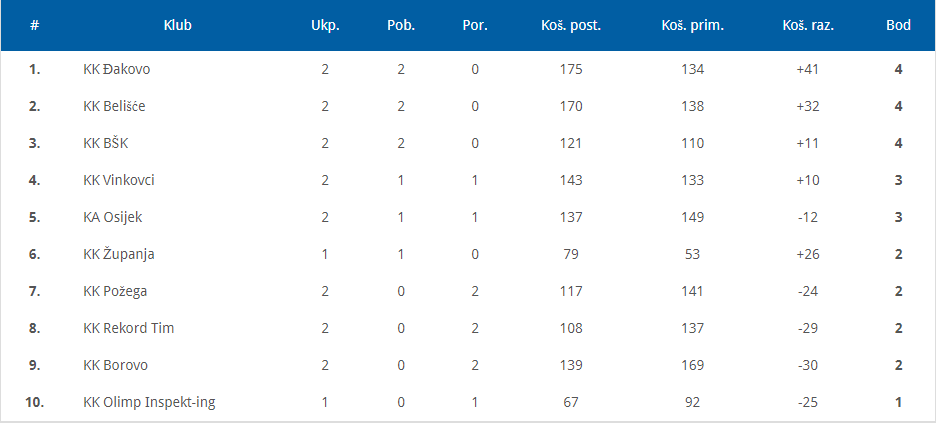
Task: Click the KK Đakovo club name
Action: pyautogui.click(x=117, y=69)
